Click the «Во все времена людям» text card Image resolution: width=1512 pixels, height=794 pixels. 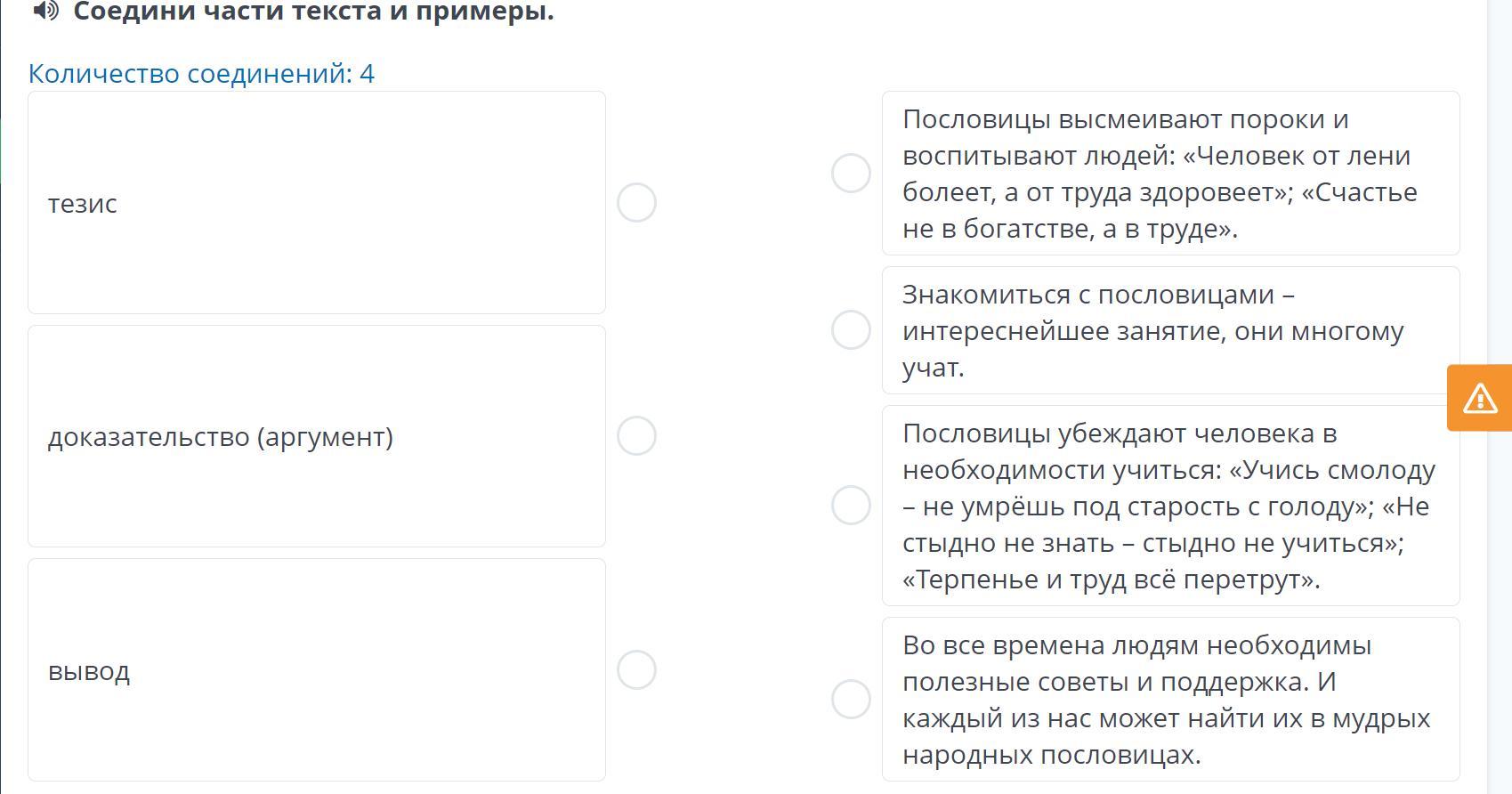[x=1169, y=700]
